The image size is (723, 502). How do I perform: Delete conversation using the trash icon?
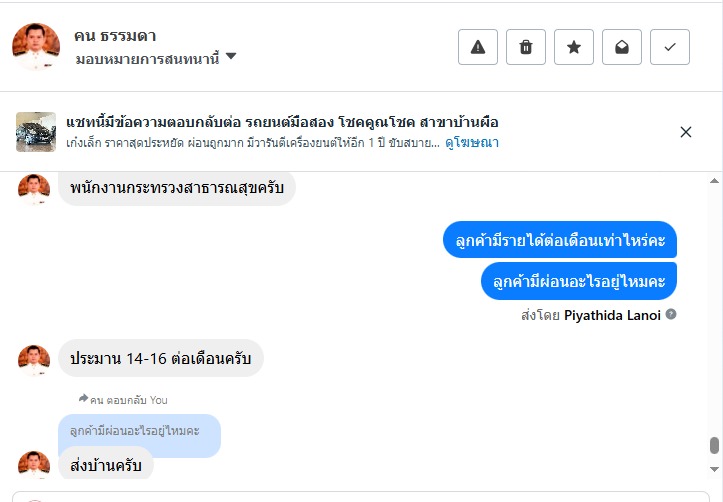(x=526, y=47)
